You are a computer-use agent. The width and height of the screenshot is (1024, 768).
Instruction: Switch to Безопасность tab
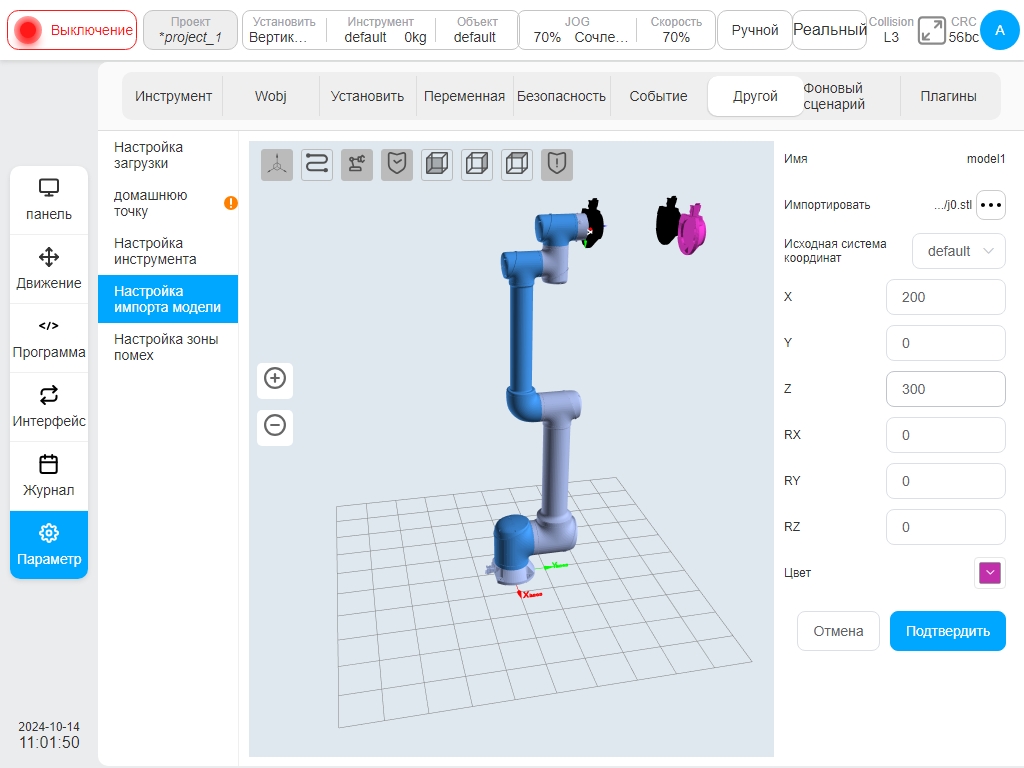point(561,96)
